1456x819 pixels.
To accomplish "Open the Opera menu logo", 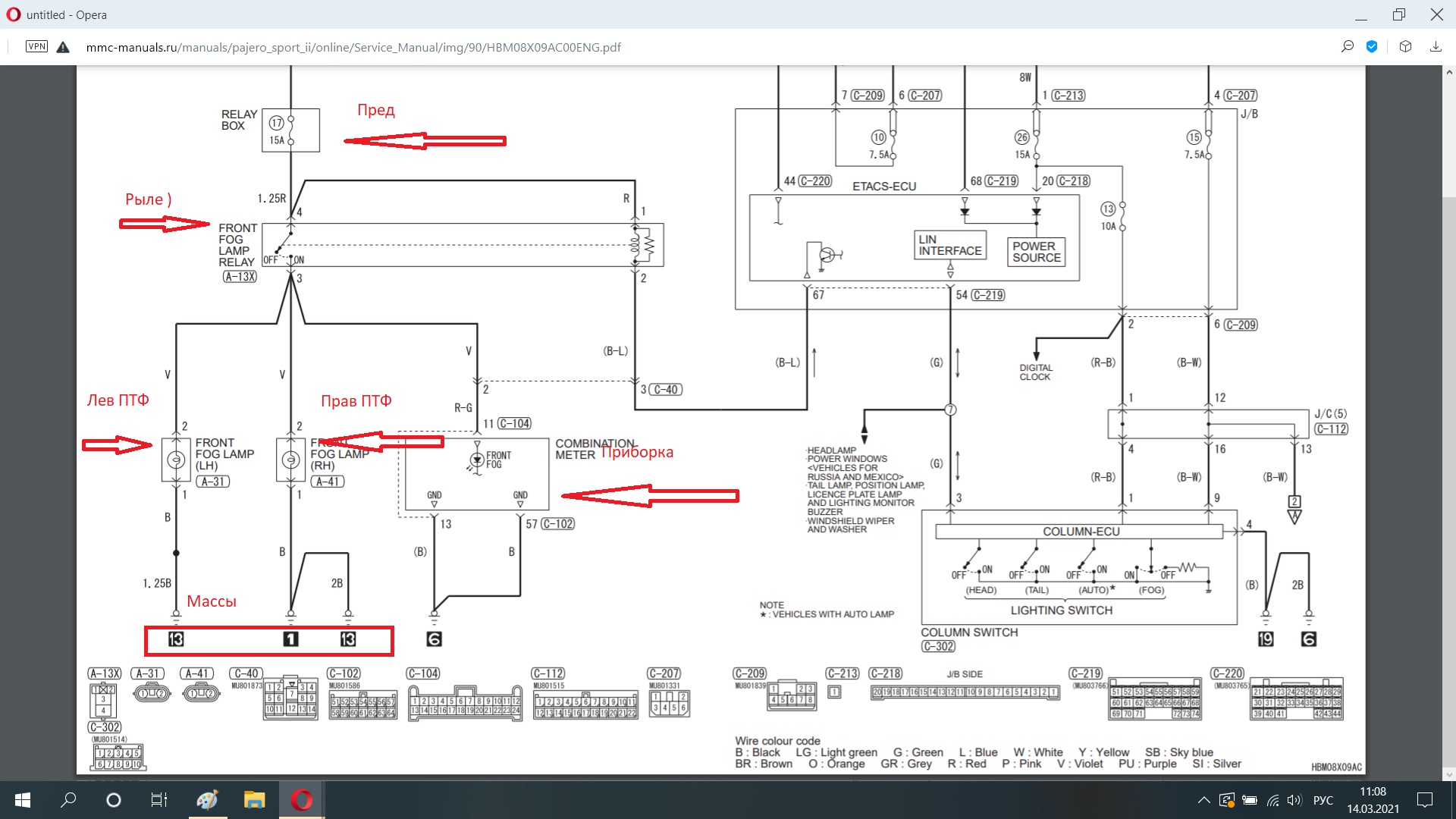I will coord(13,14).
